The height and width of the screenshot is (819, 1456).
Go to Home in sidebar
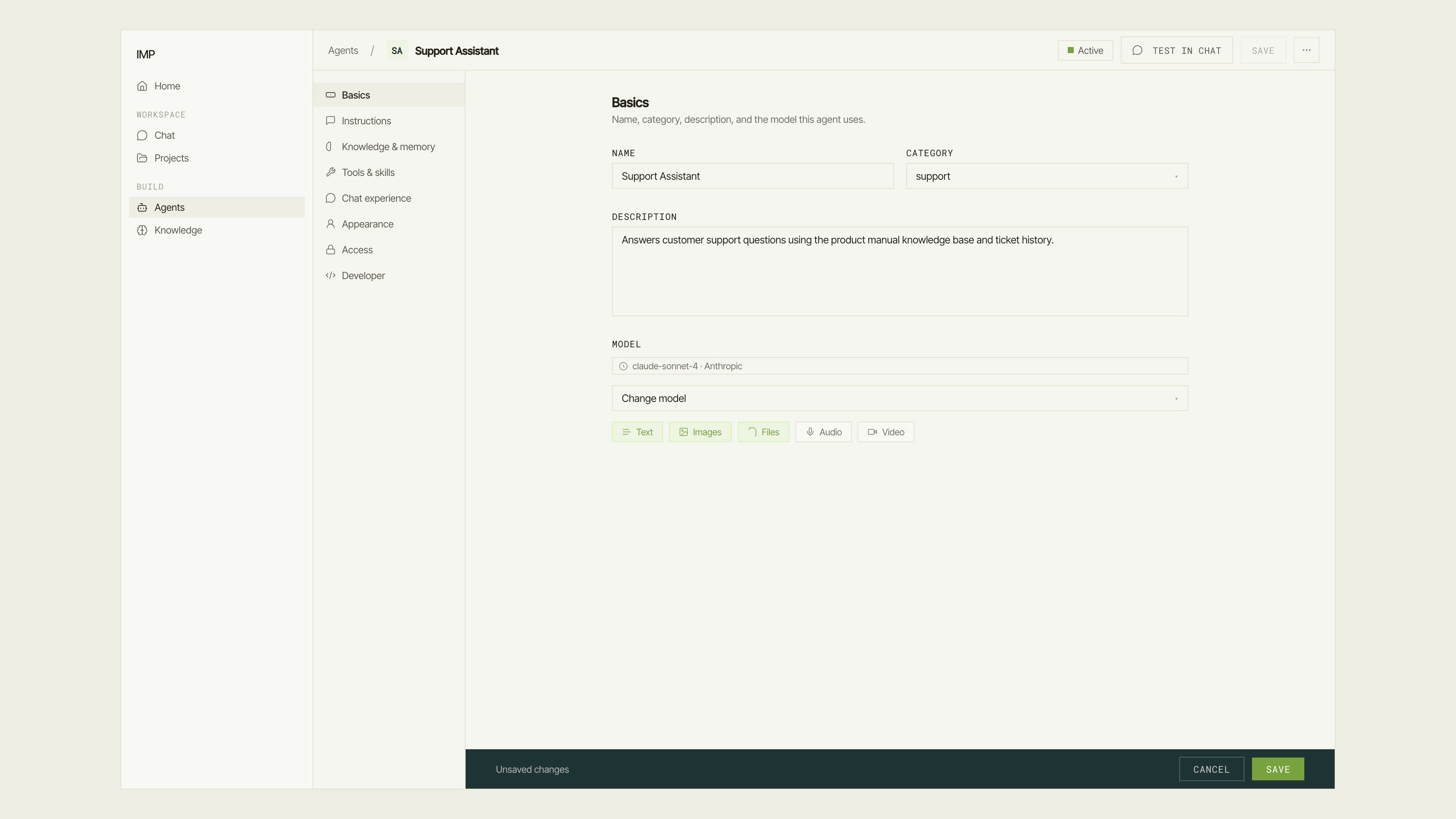coord(217,86)
